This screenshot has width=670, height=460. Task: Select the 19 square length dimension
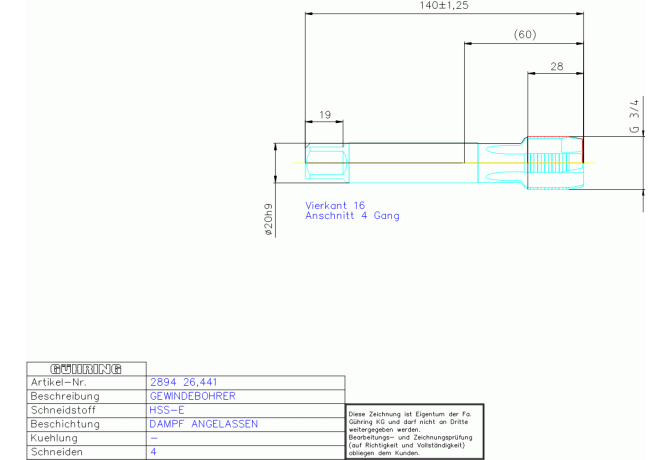[324, 115]
